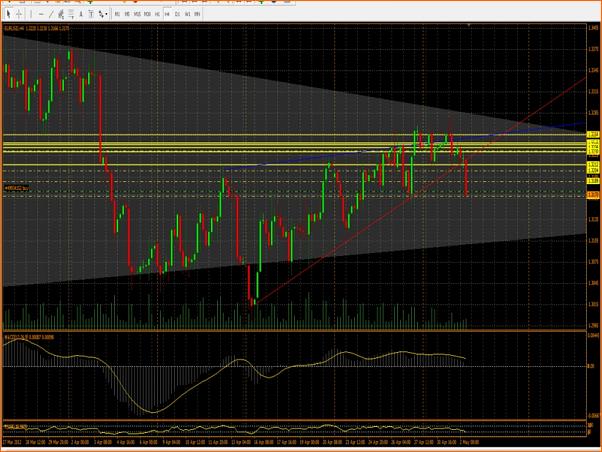Choose the Draw Vertical Line tool
Image resolution: width=602 pixels, height=452 pixels.
[31, 14]
